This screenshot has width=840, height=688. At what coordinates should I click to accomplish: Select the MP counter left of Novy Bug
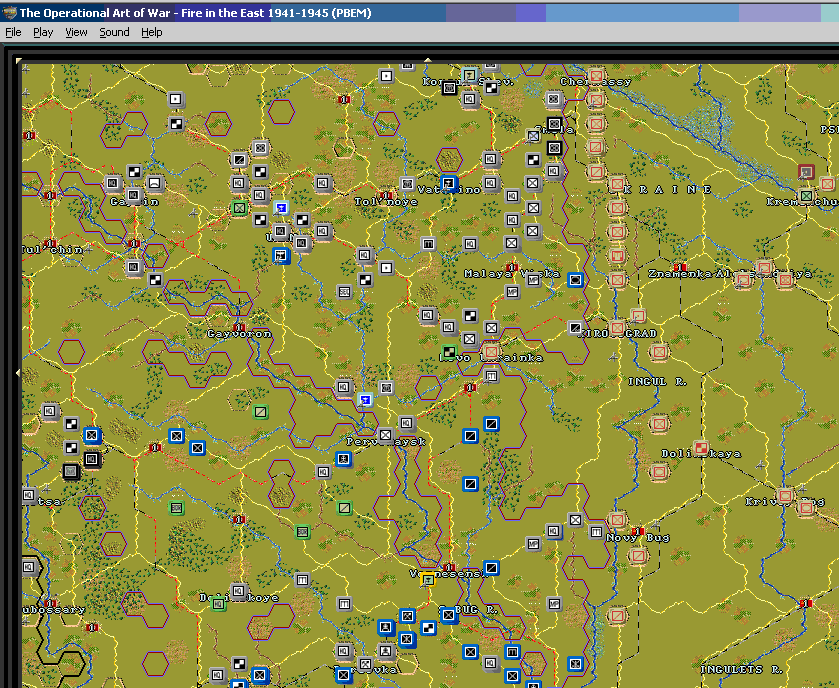[533, 544]
